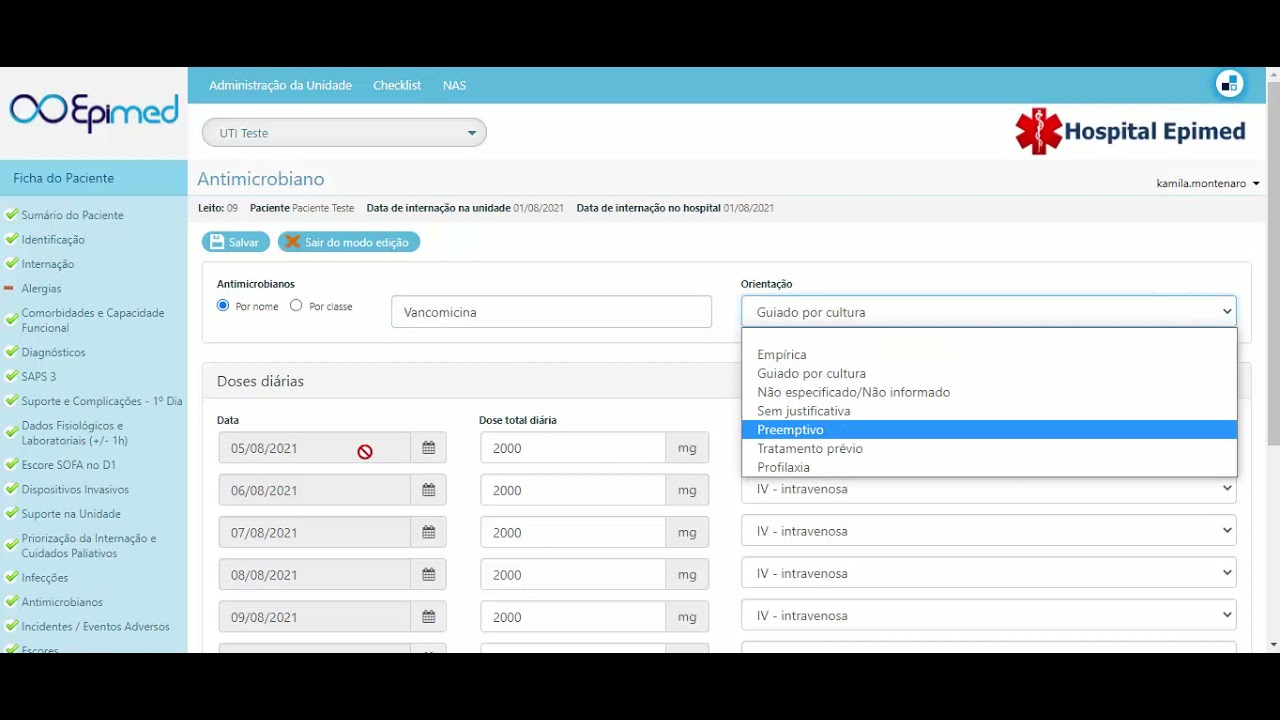
Task: Choose Preemptivo option
Action: (x=989, y=430)
